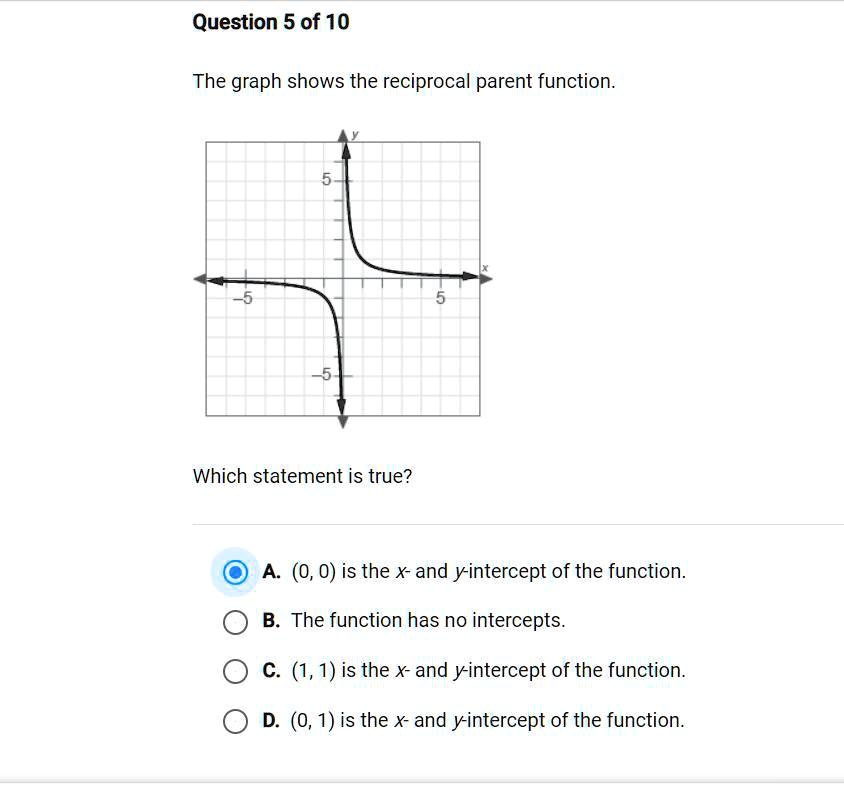
Task: Click the positive 5 label on the x-axis
Action: click(x=440, y=299)
